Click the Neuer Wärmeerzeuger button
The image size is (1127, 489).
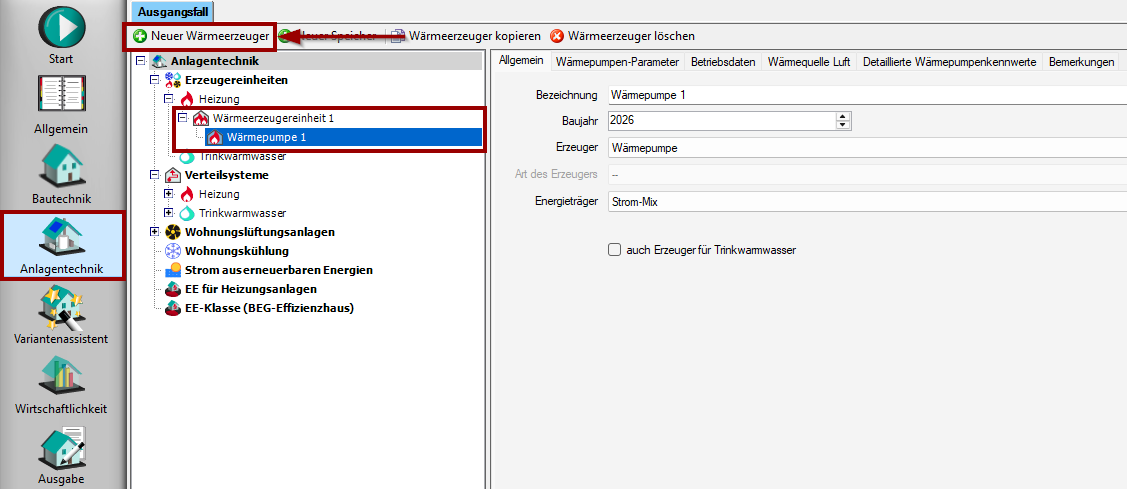coord(202,36)
